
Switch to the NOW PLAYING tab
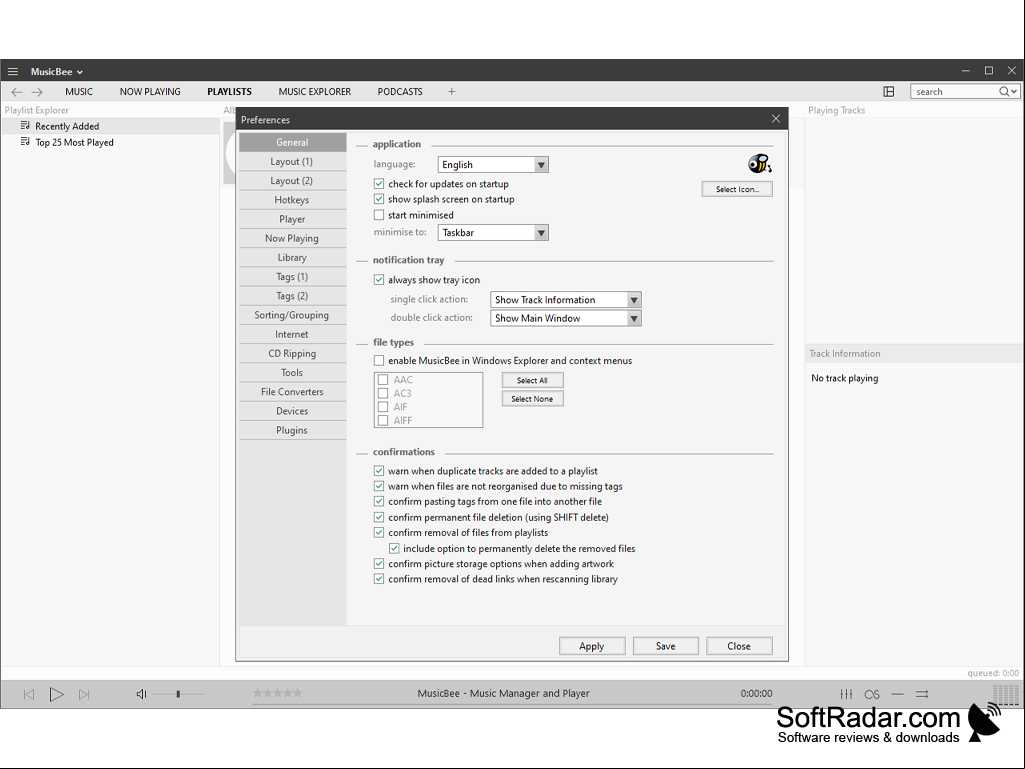[x=150, y=92]
